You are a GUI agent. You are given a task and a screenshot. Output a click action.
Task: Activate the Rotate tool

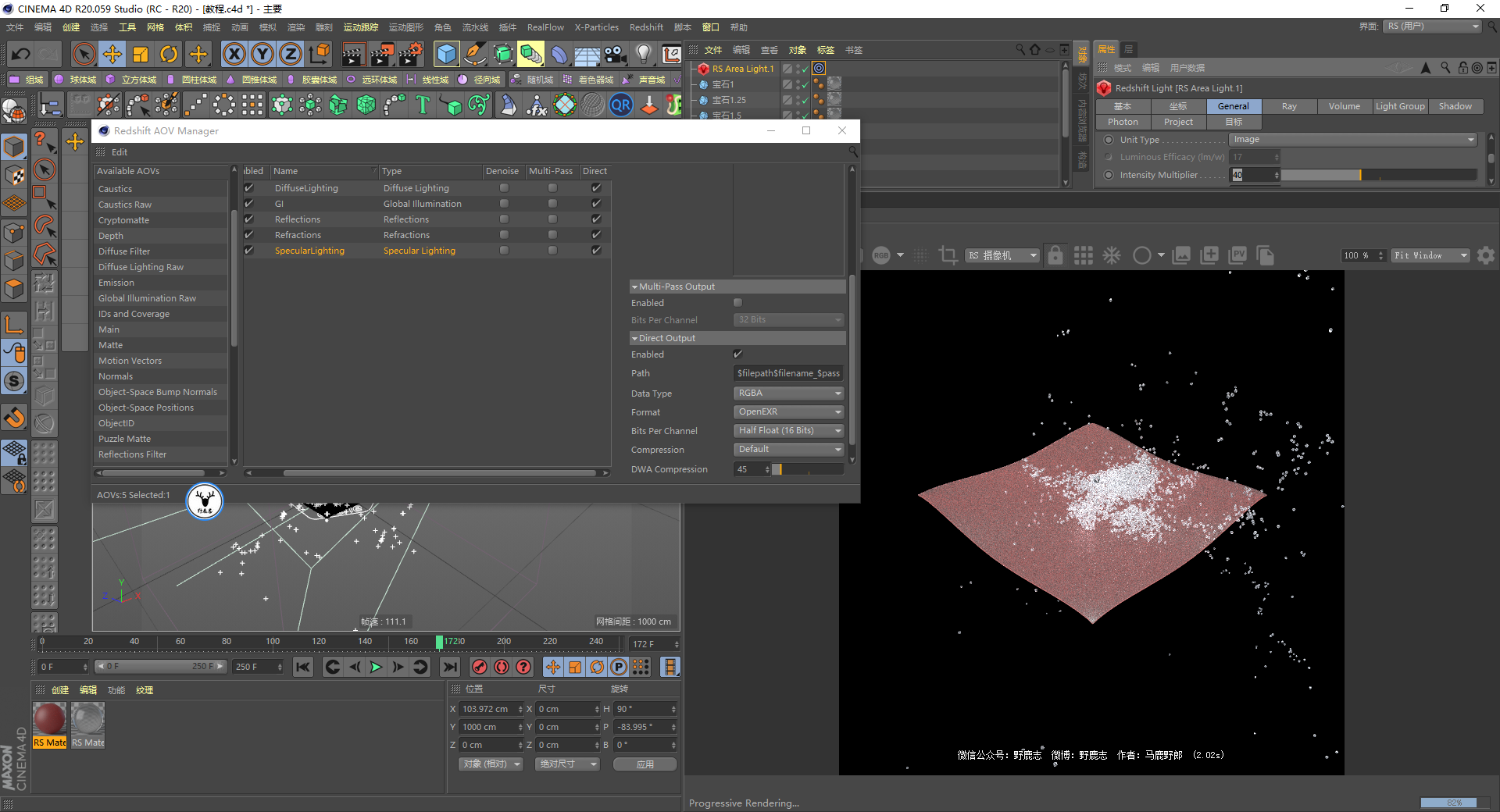(169, 54)
